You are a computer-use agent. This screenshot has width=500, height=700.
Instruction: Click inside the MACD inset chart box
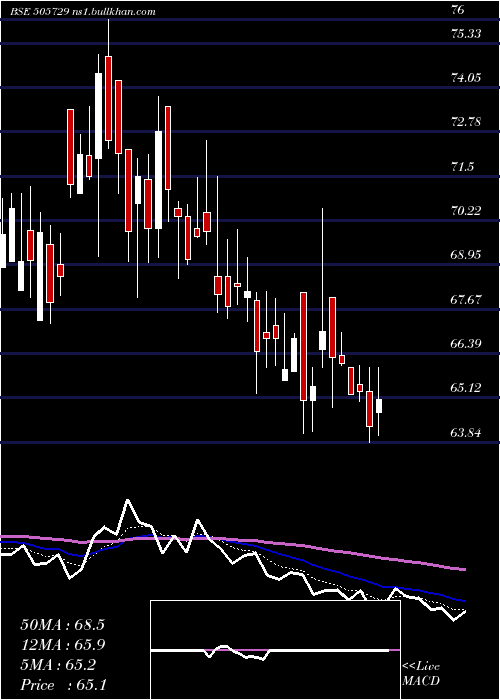pos(275,650)
